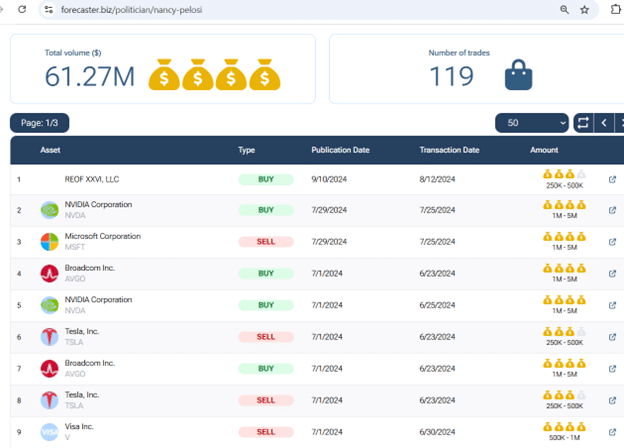The image size is (624, 448).
Task: Bookmark this page with the star icon
Action: pos(585,10)
